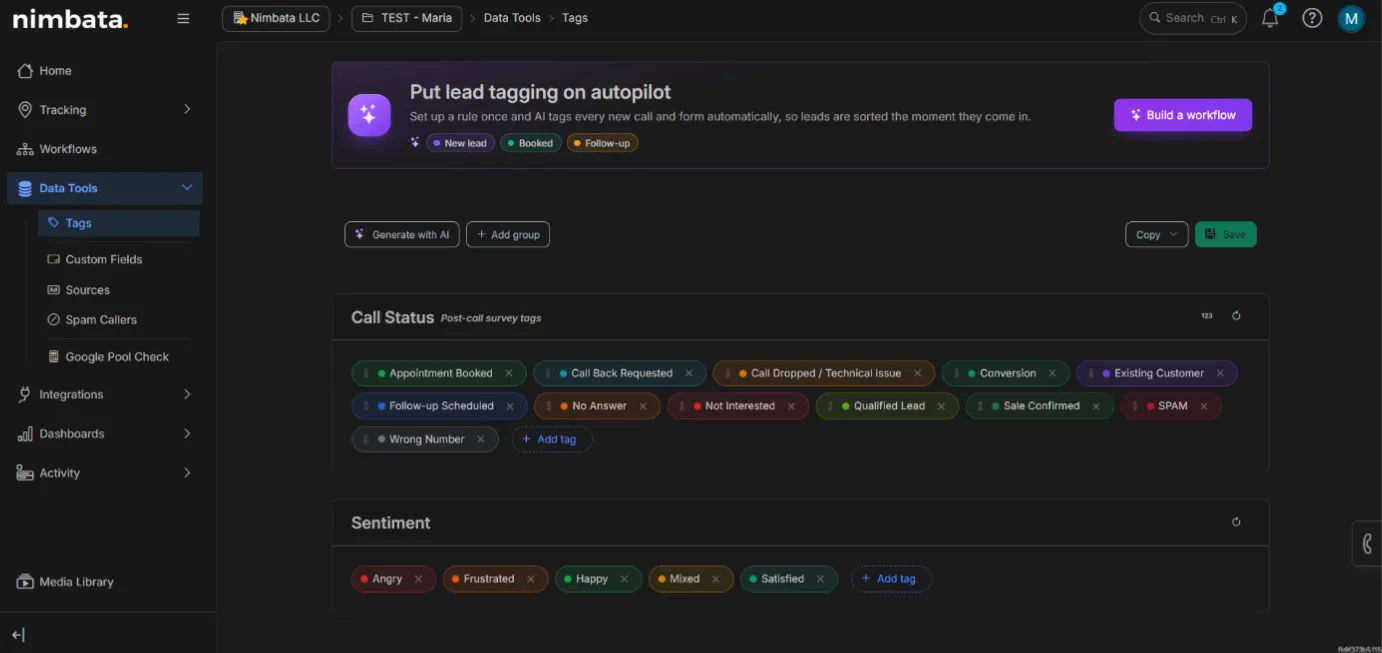This screenshot has width=1382, height=653.
Task: Open the TEST - Maria project selector
Action: (x=407, y=18)
